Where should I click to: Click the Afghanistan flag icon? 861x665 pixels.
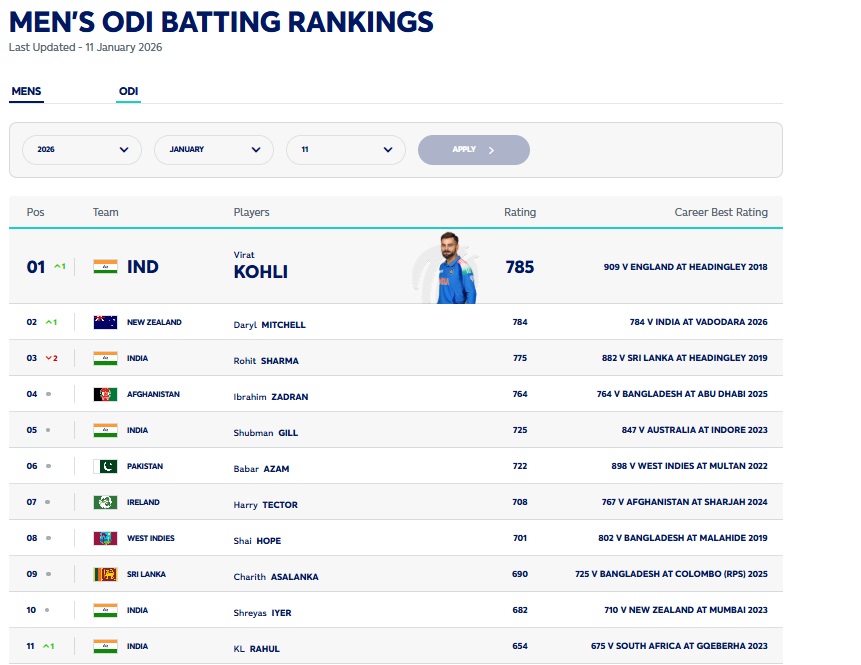point(105,395)
